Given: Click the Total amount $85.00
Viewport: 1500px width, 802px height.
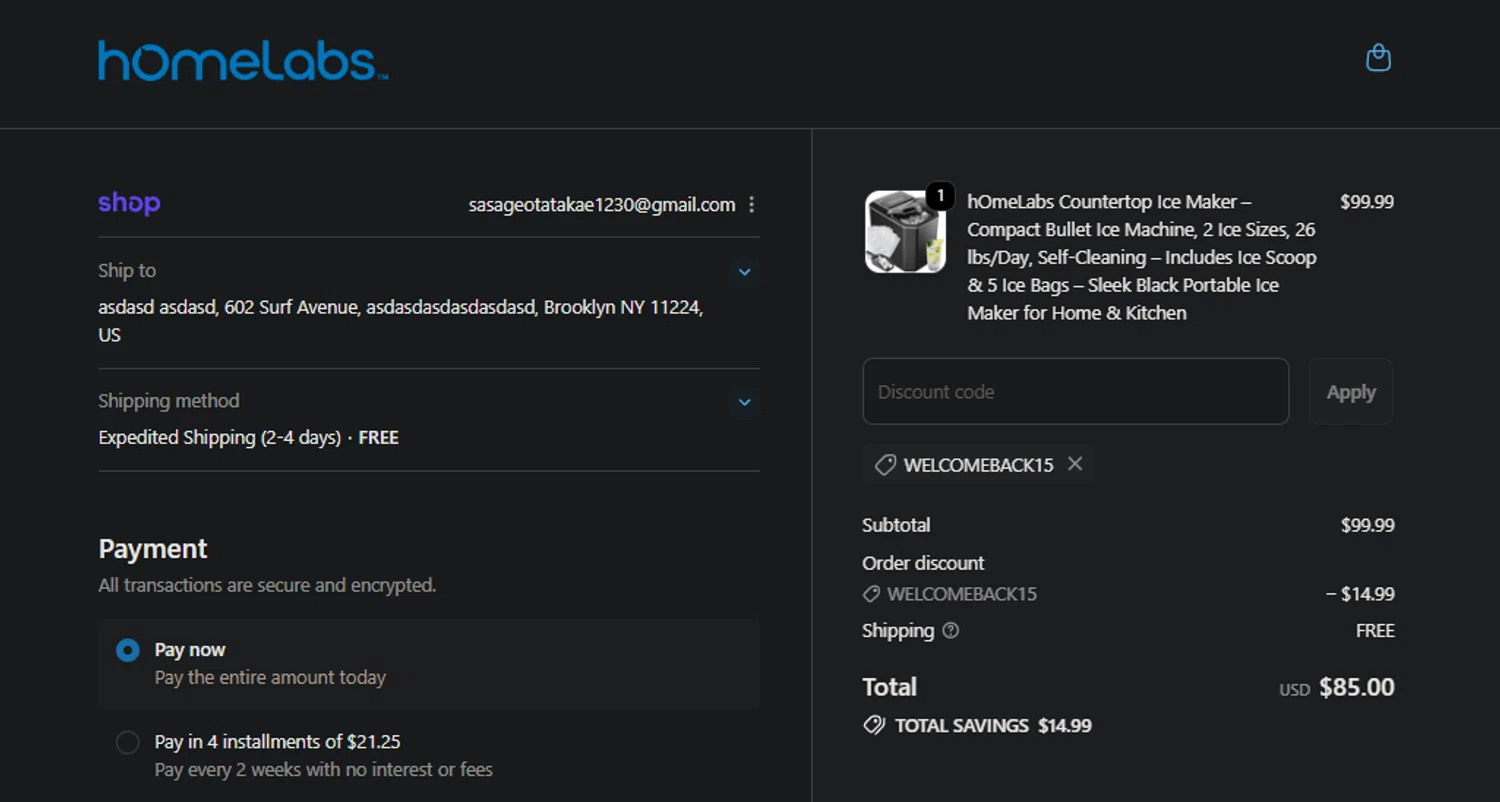Looking at the screenshot, I should click(x=1356, y=687).
